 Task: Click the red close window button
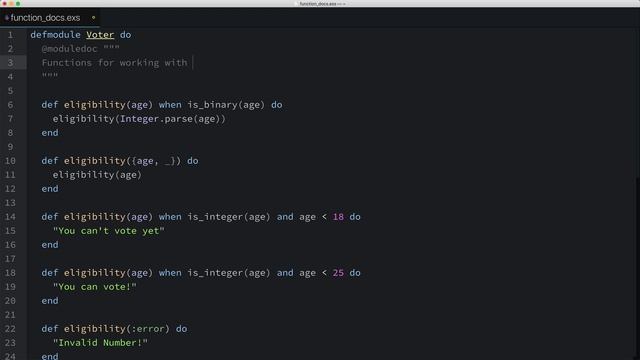[x=4, y=3]
